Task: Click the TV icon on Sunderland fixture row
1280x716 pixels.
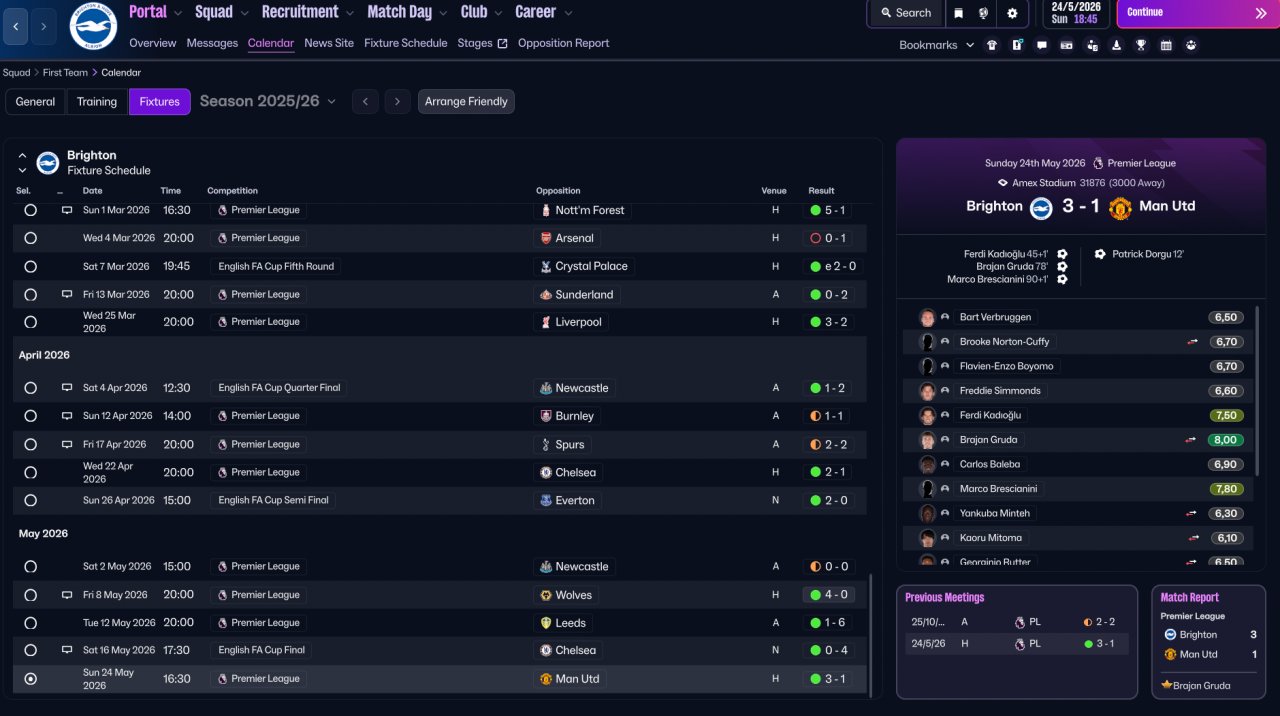Action: point(67,294)
